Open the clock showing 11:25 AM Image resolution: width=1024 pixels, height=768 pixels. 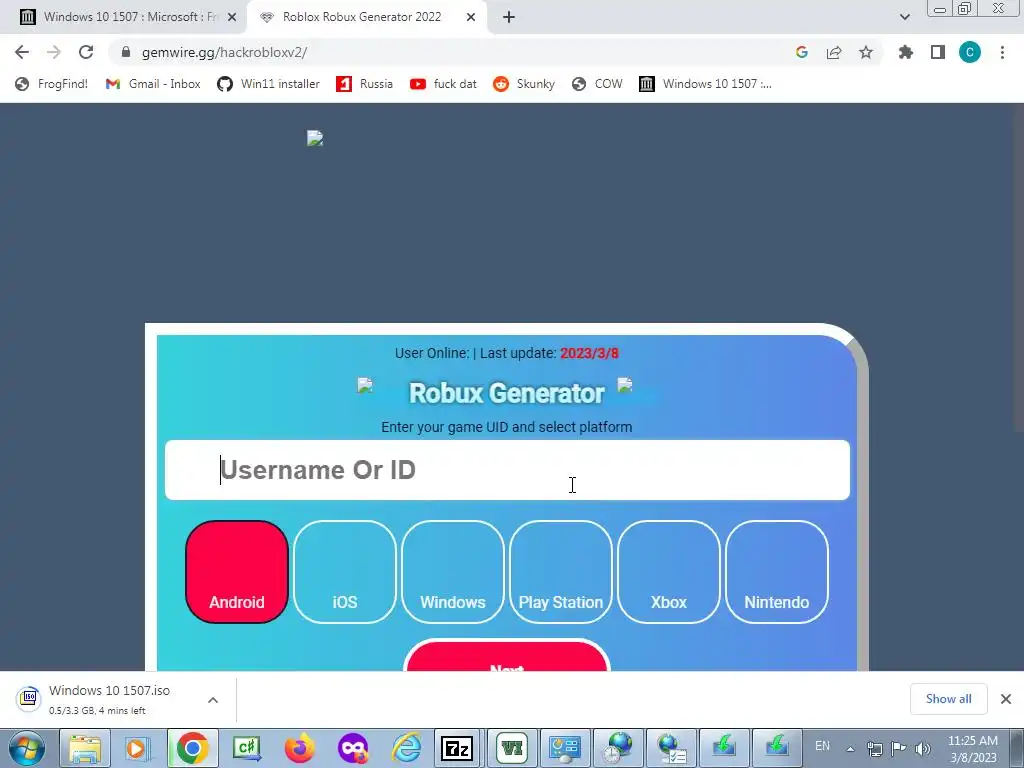[x=972, y=749]
